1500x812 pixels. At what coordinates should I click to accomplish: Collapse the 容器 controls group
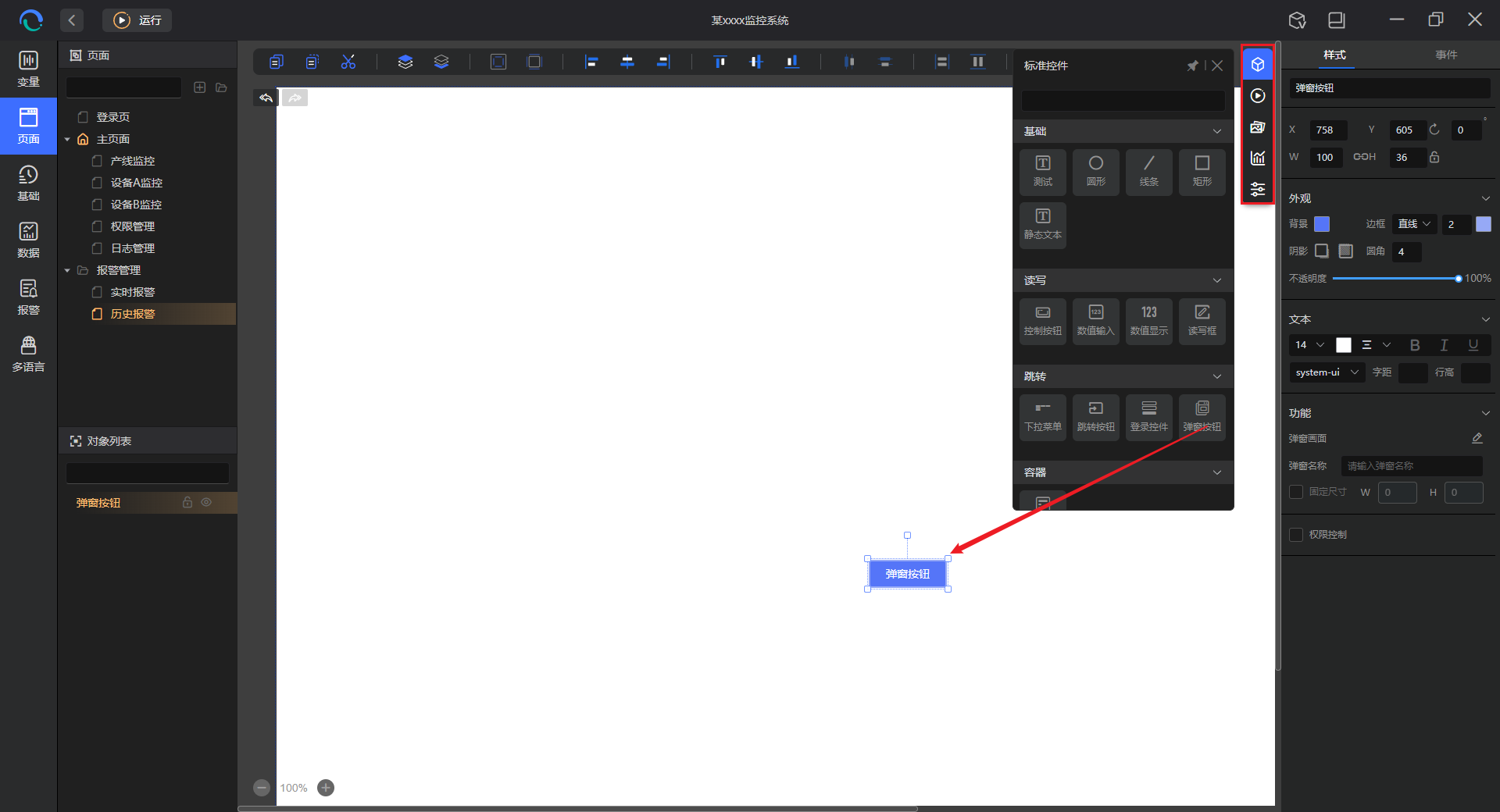[1216, 472]
